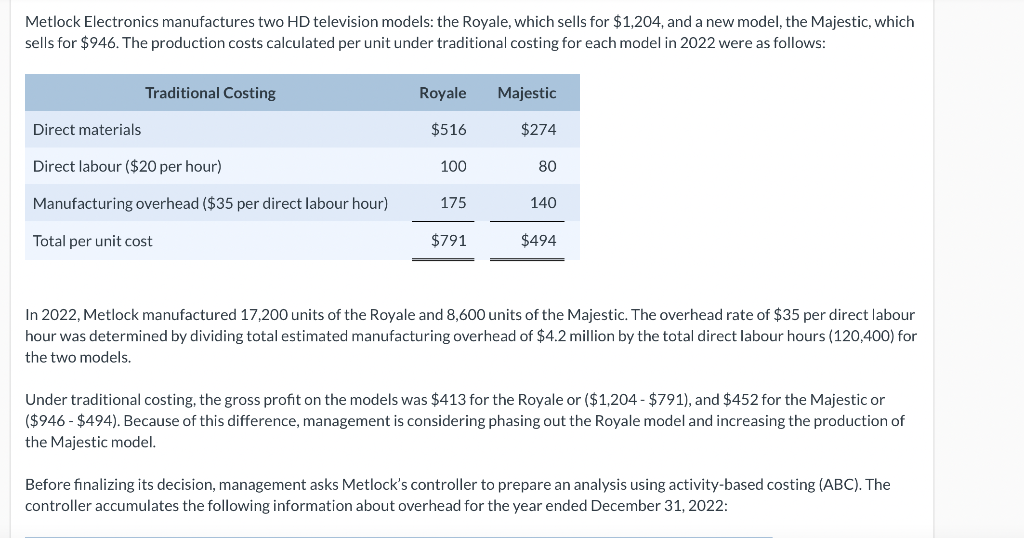Click the 'Traditional Costing' table header

tap(210, 93)
